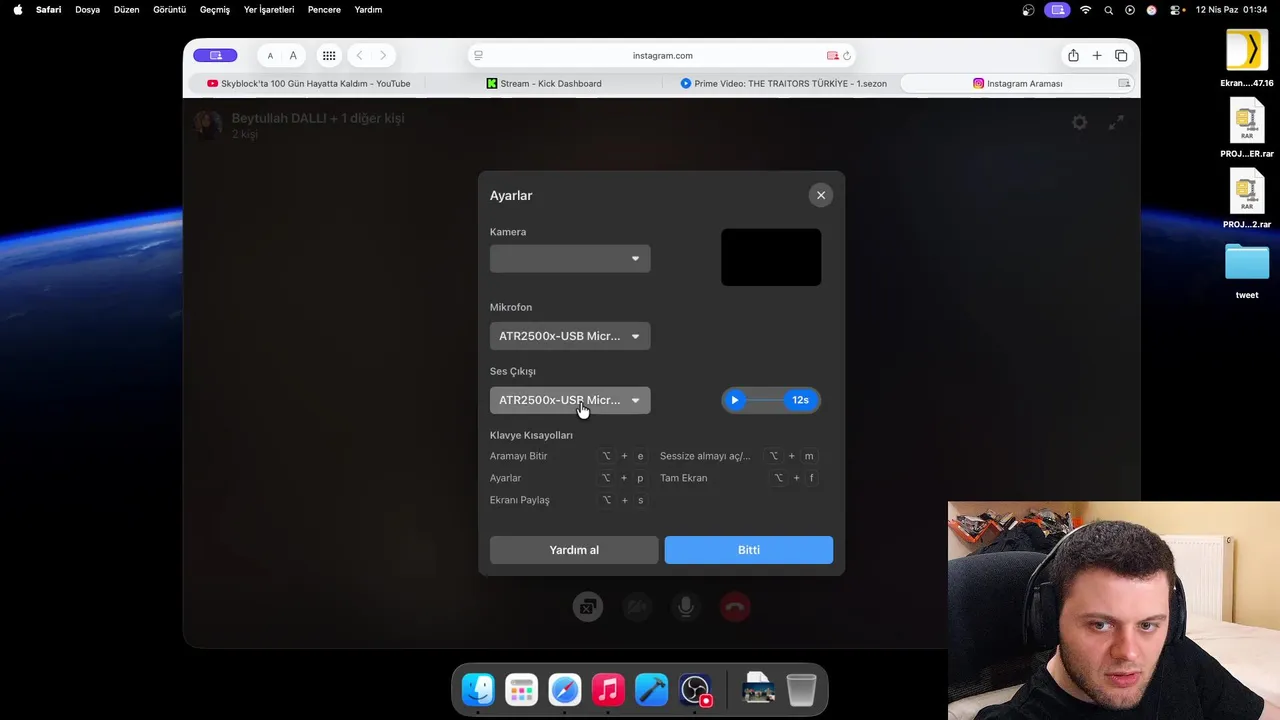Open the Dosya menu
The width and height of the screenshot is (1280, 720).
click(x=88, y=10)
